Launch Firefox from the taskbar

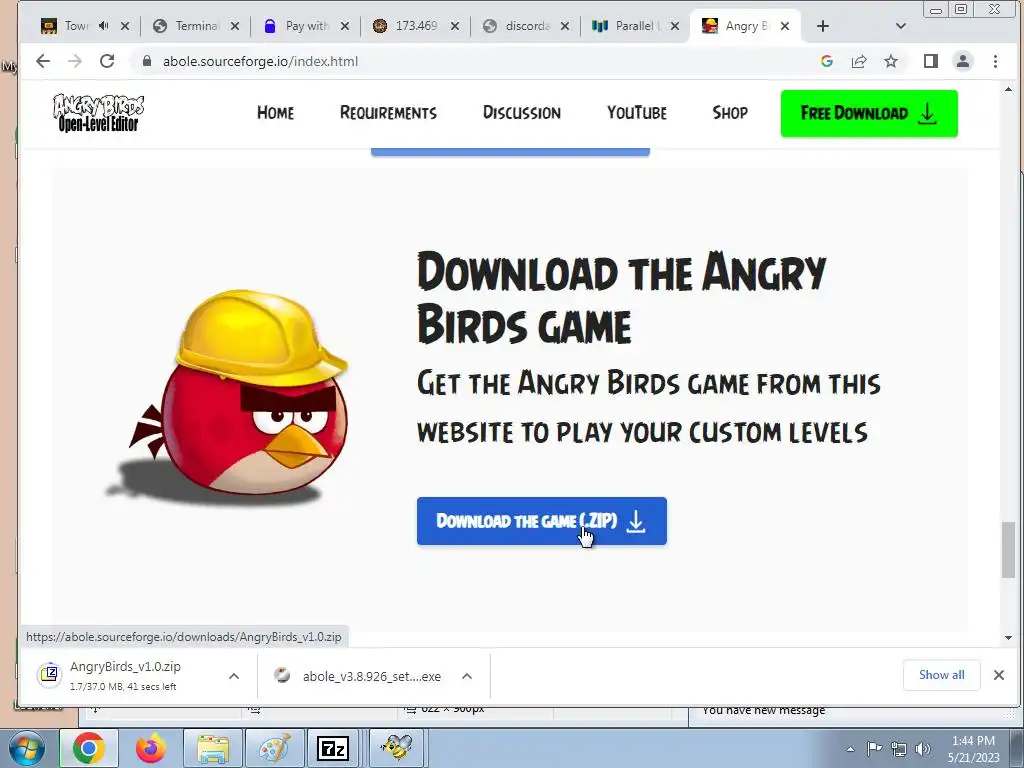(x=151, y=748)
